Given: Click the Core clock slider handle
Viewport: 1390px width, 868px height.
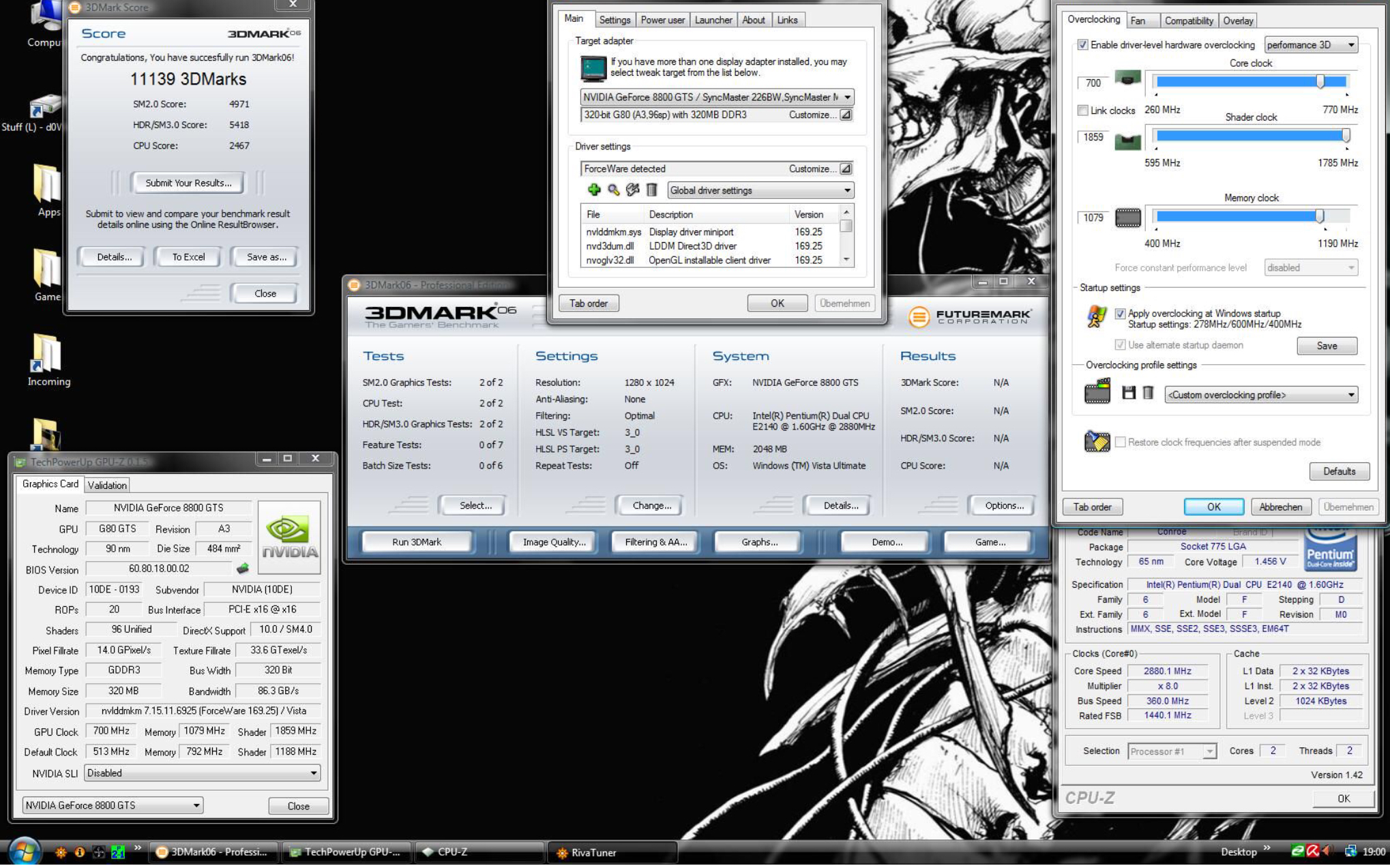Looking at the screenshot, I should click(1320, 82).
